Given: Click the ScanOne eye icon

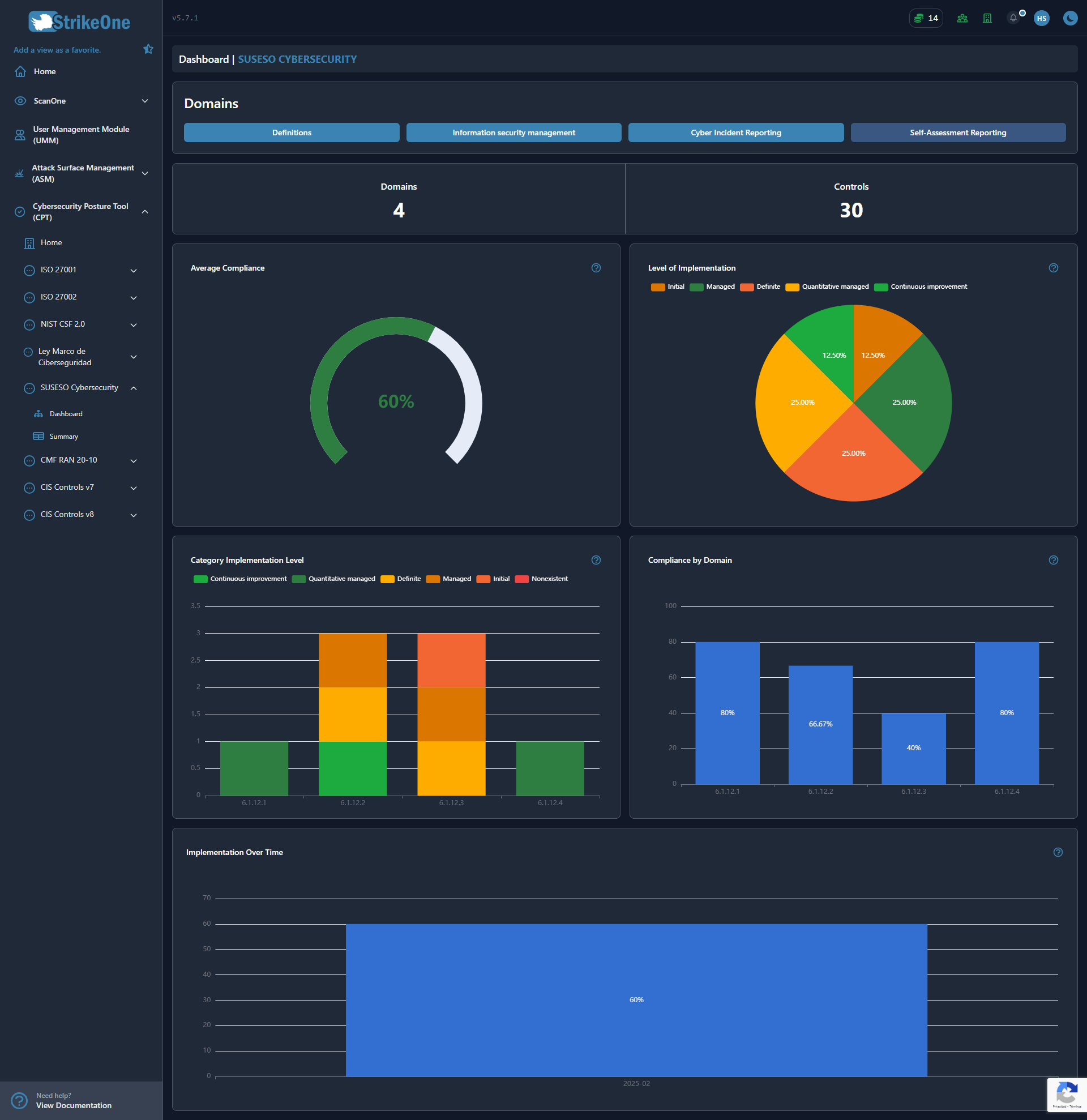Looking at the screenshot, I should click(20, 101).
